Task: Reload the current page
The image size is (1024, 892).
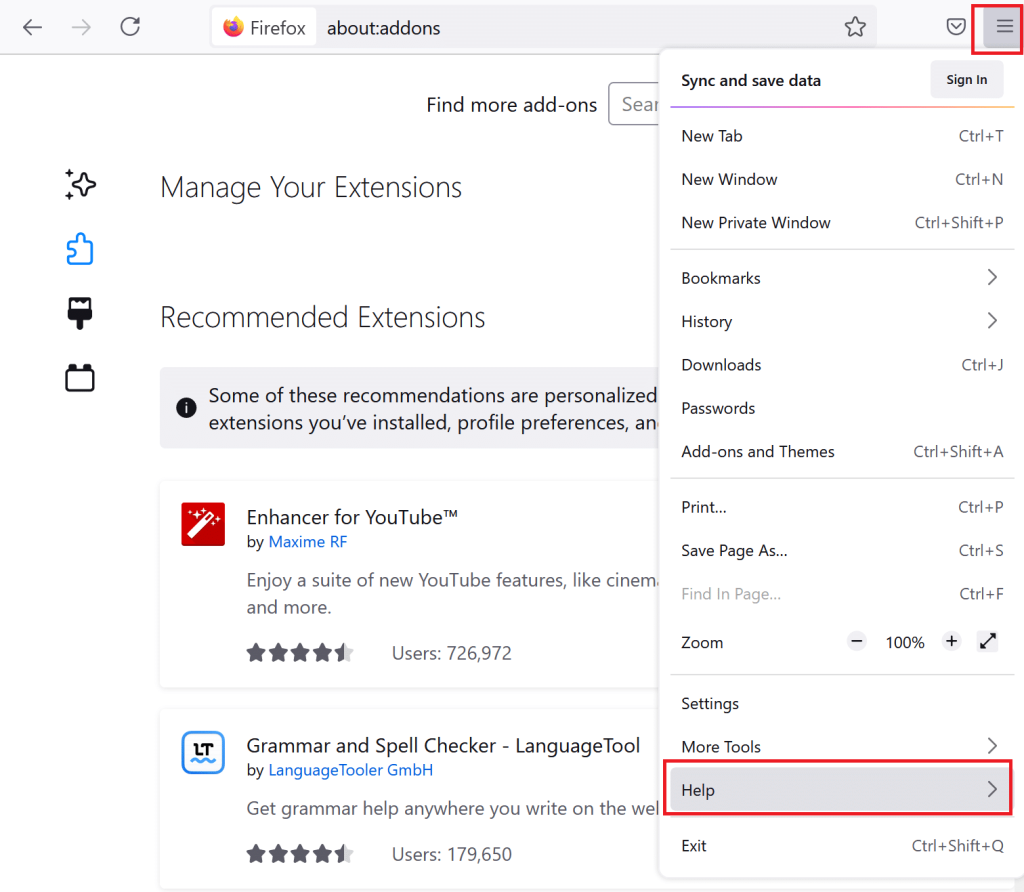Action: pos(130,27)
